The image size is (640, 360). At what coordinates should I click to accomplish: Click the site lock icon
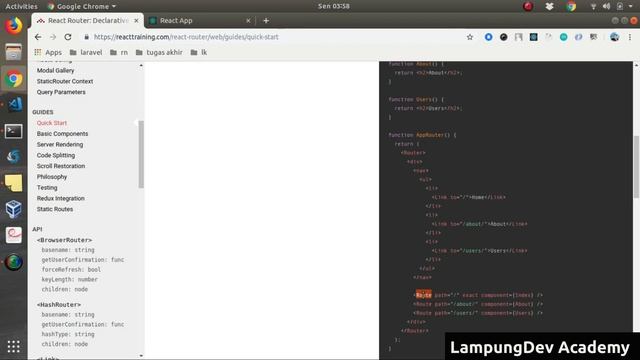click(86, 37)
